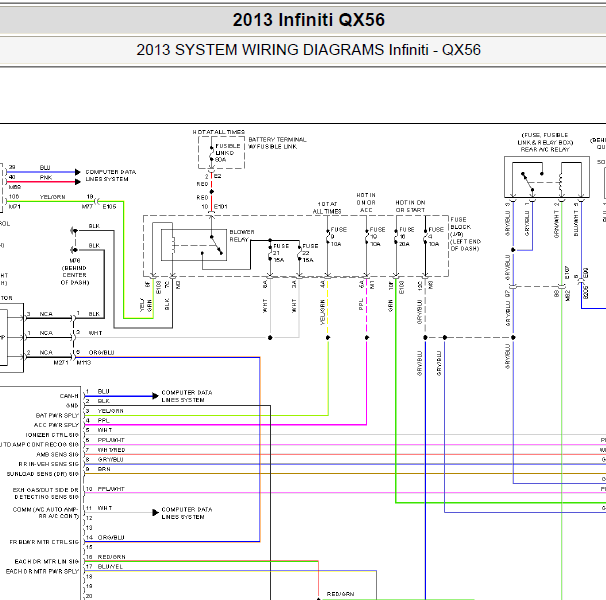The image size is (606, 600).
Task: Click the 'BATTERY TERMINAL W/FUSIBLE LINK' label
Action: pyautogui.click(x=277, y=143)
